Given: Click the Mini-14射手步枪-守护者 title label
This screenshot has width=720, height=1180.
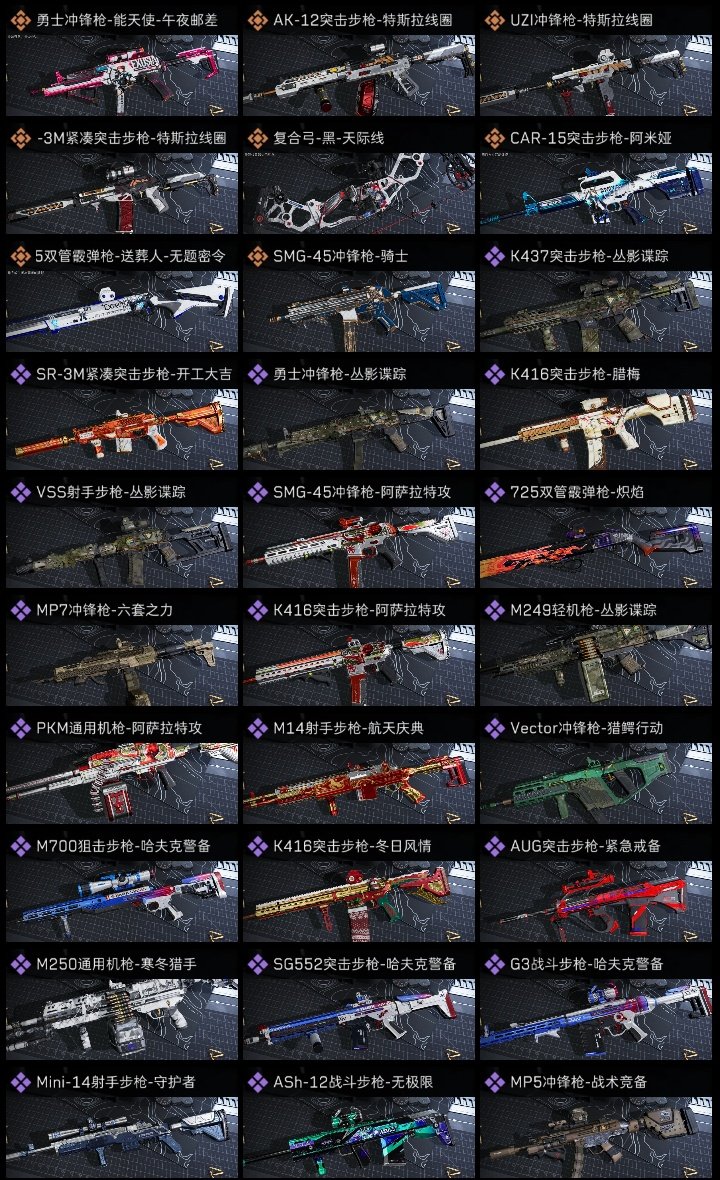Looking at the screenshot, I should [x=116, y=1082].
